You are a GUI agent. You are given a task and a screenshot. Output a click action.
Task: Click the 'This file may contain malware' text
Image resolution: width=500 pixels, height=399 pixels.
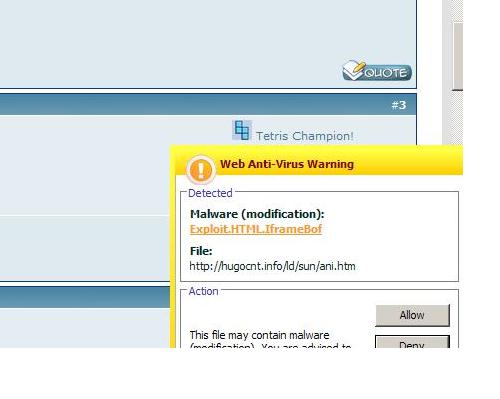click(x=259, y=335)
